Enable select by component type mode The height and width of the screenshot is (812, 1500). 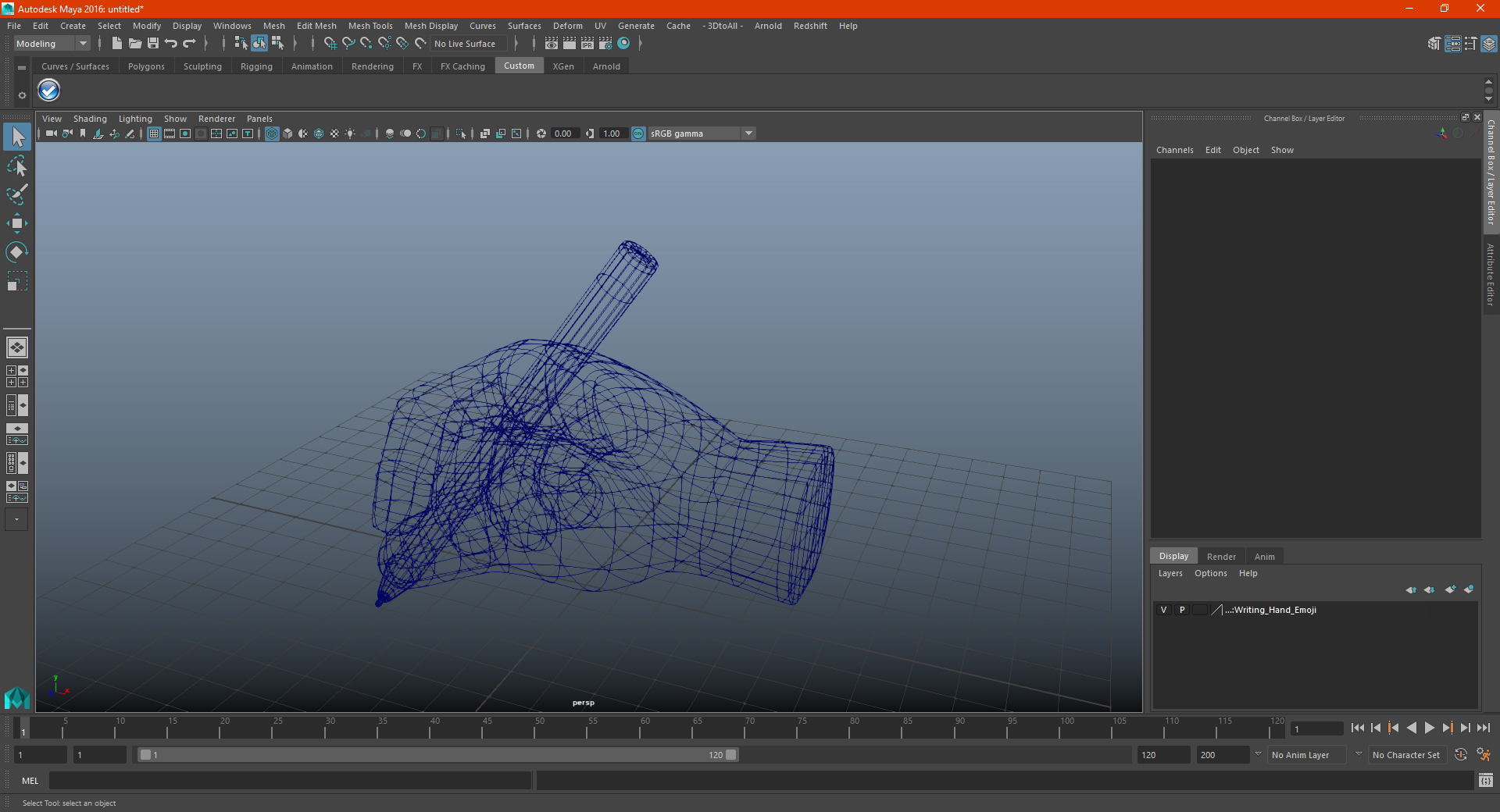(277, 44)
